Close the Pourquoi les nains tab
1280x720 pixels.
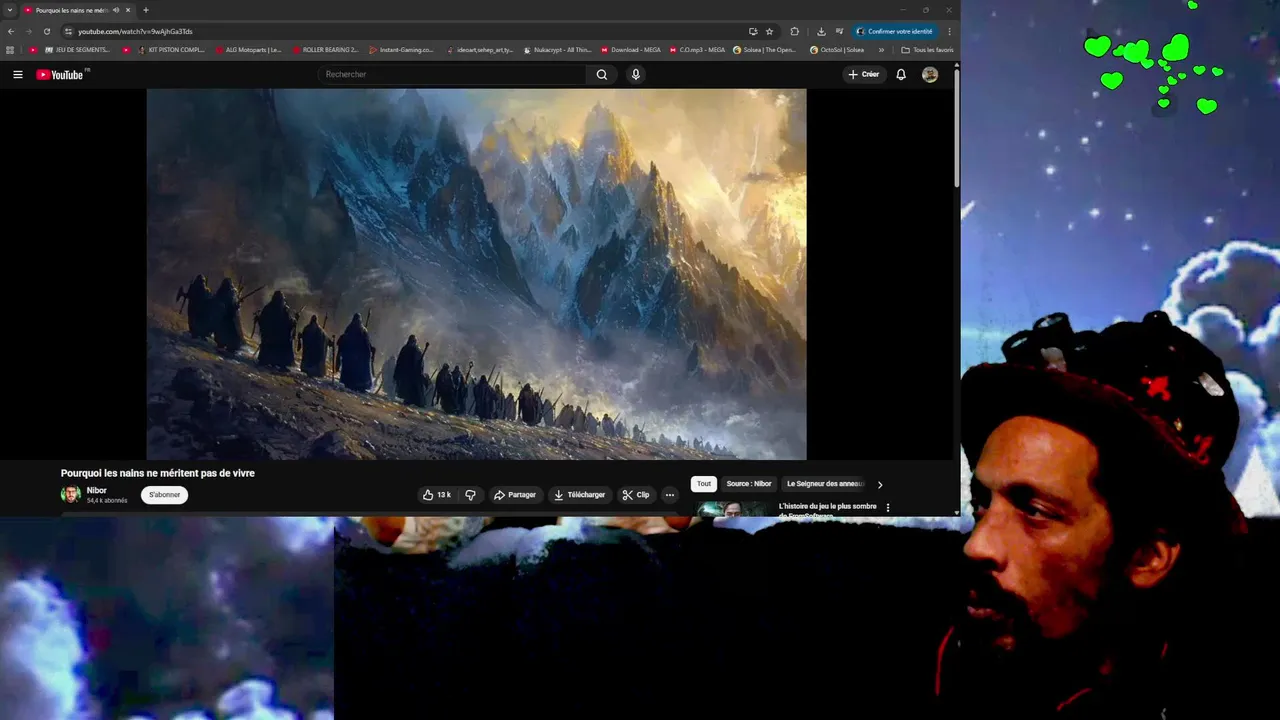point(128,10)
